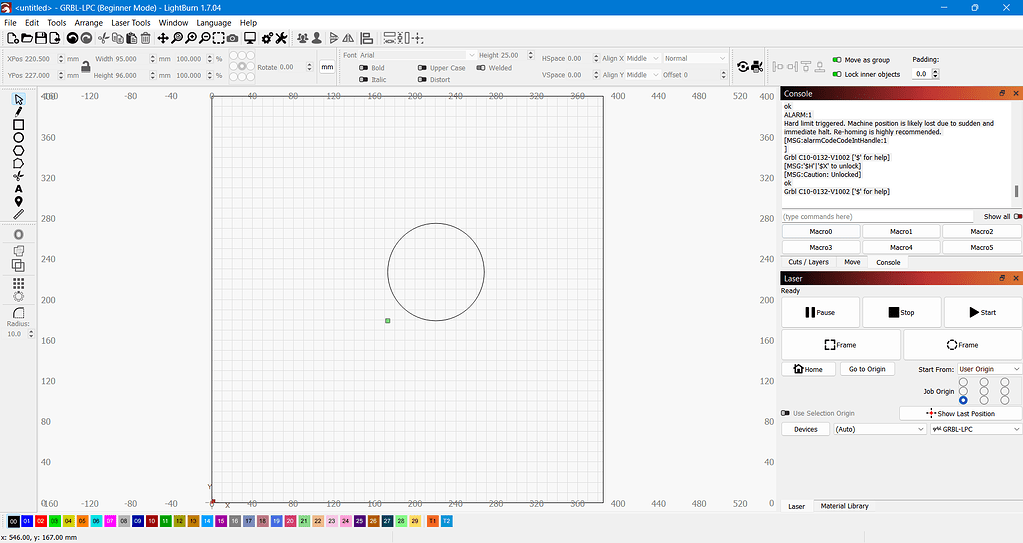Select the Draw Lines pencil tool
The image size is (1023, 543).
coord(18,112)
